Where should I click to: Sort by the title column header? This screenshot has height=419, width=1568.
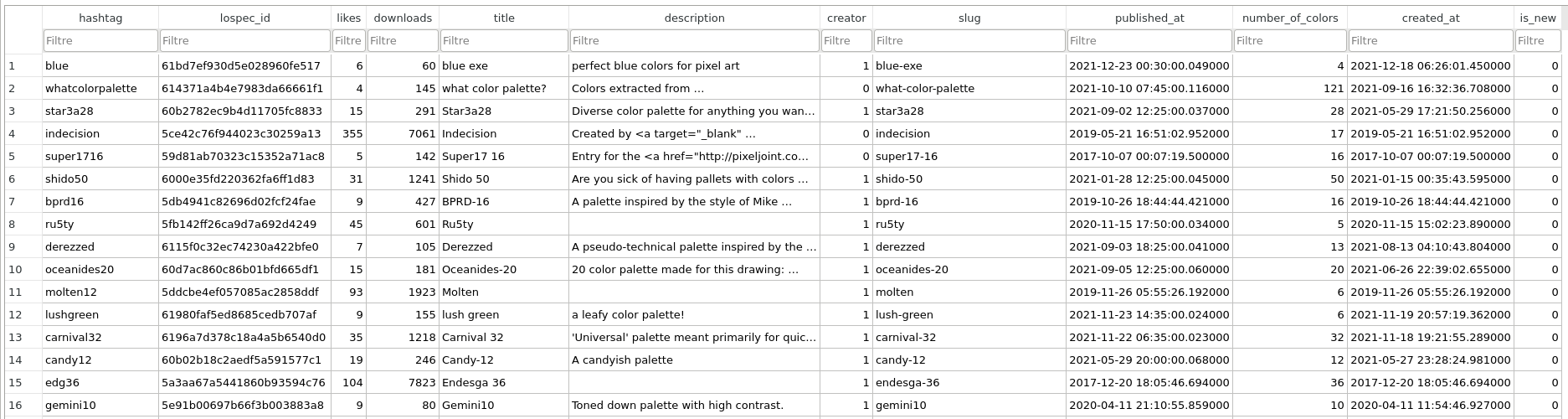504,18
